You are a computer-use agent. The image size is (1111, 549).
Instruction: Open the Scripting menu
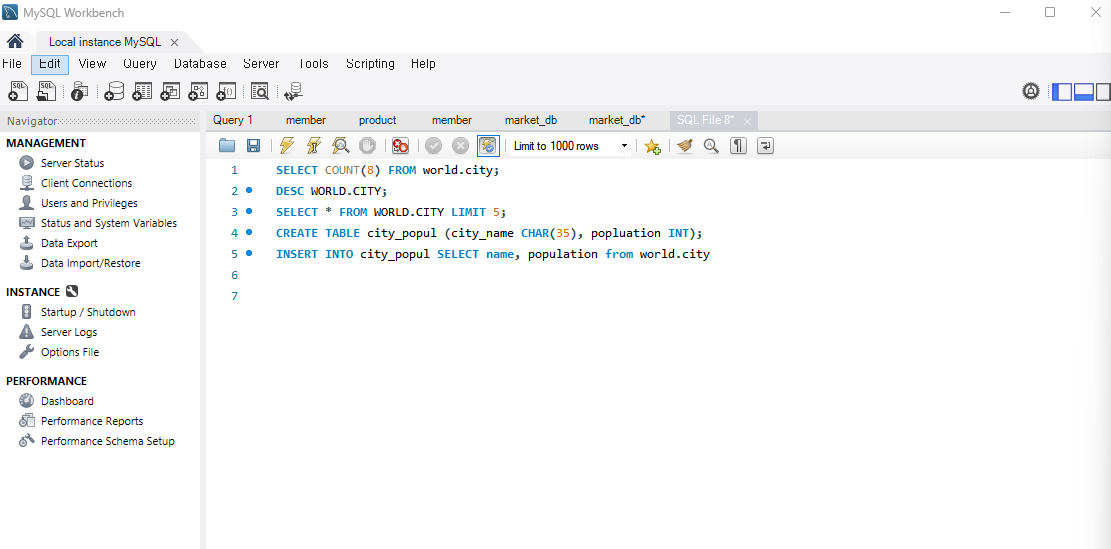371,64
